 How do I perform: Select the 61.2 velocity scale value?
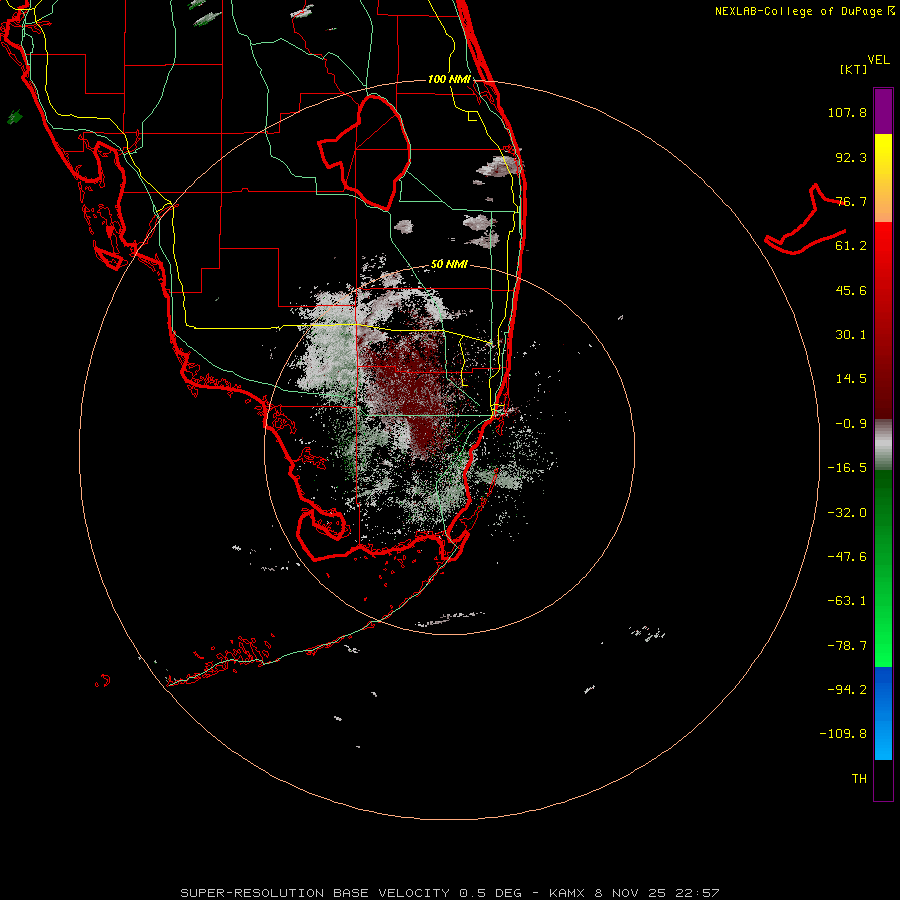[851, 246]
